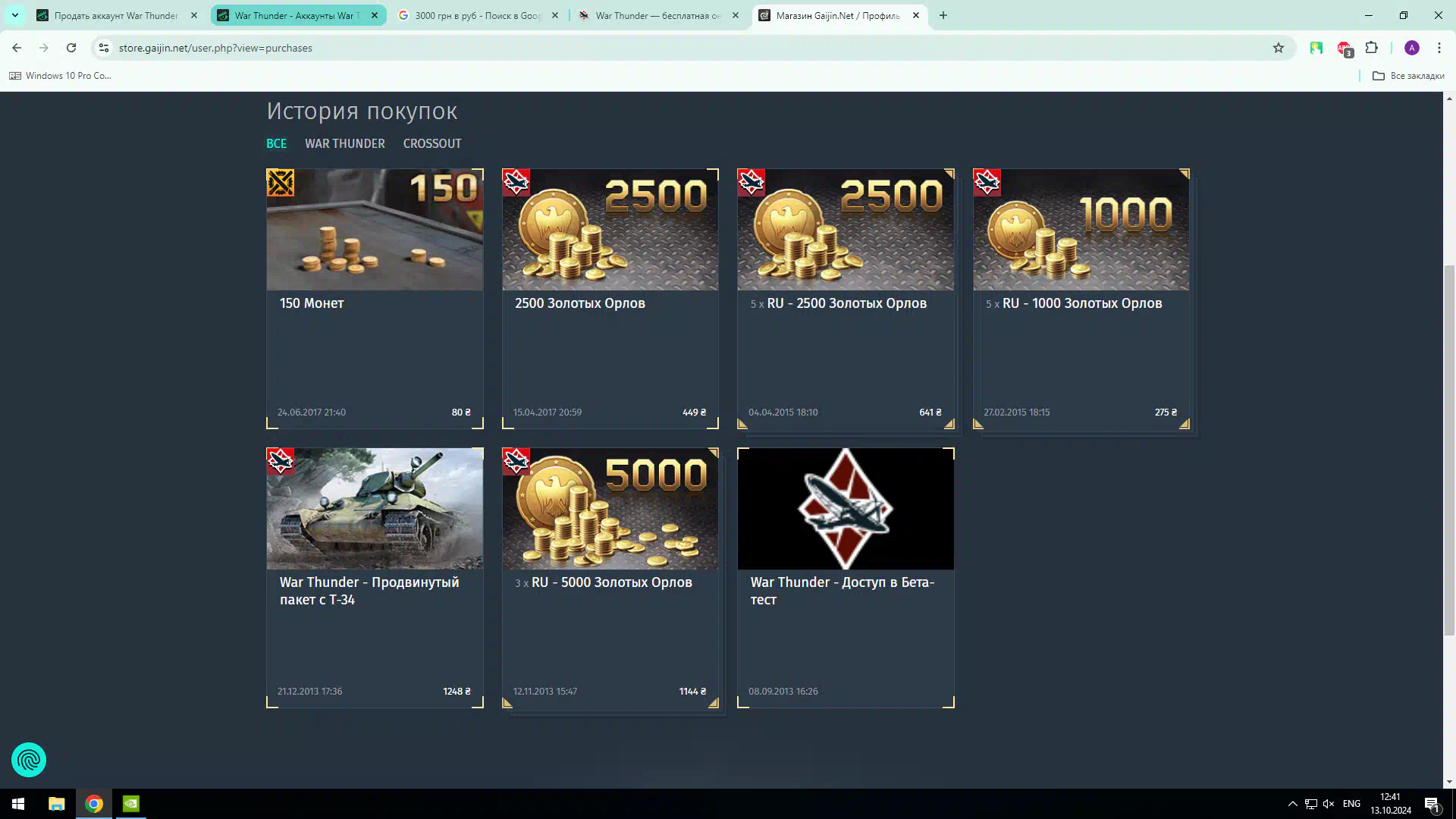Click the War Thunder badge on the 2500 Золотых Орлов card

516,183
